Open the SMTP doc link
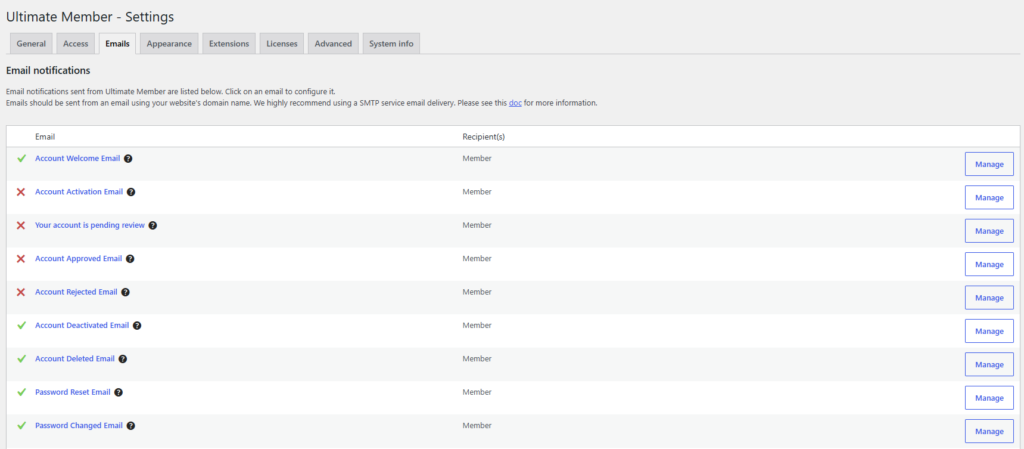Screen dimensions: 1024x449 click(515, 103)
